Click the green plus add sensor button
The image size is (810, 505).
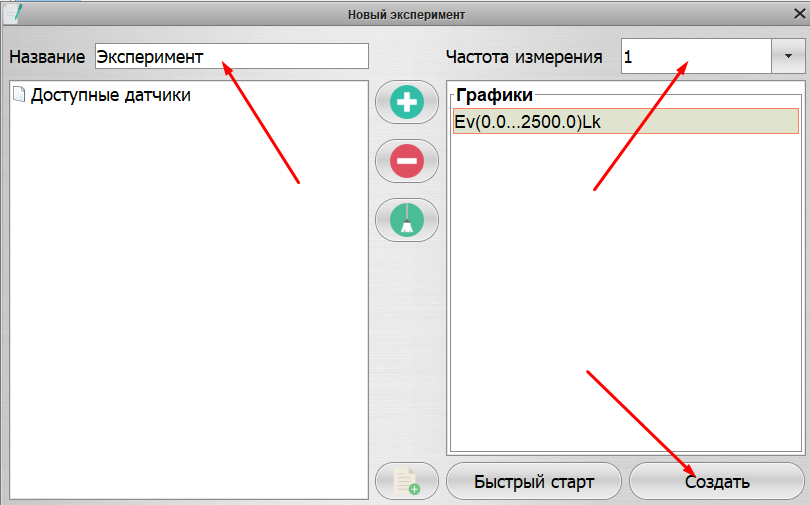coord(407,102)
